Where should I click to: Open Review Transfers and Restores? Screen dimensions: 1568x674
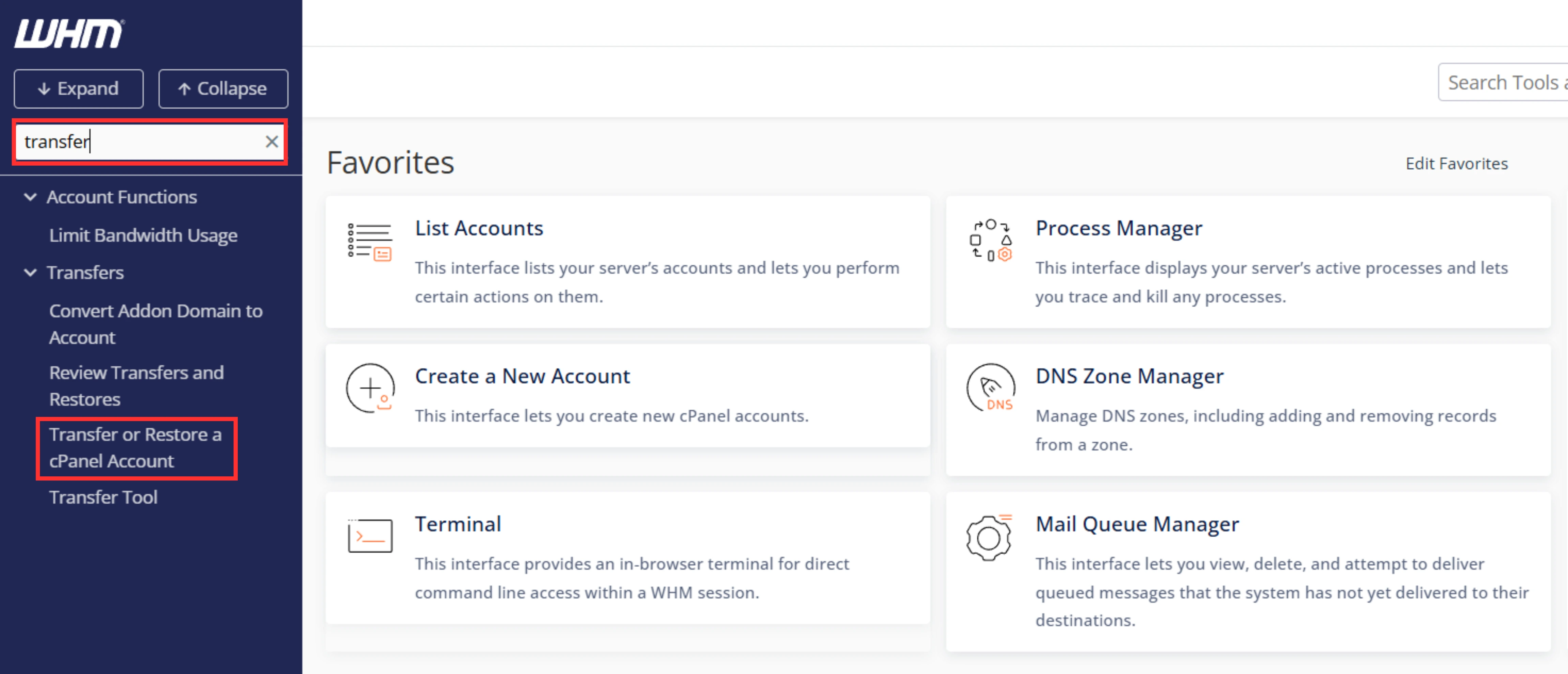136,385
